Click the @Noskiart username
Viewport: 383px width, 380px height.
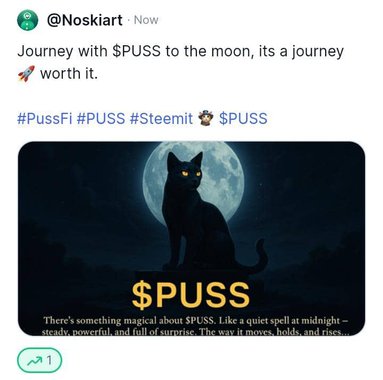[84, 20]
